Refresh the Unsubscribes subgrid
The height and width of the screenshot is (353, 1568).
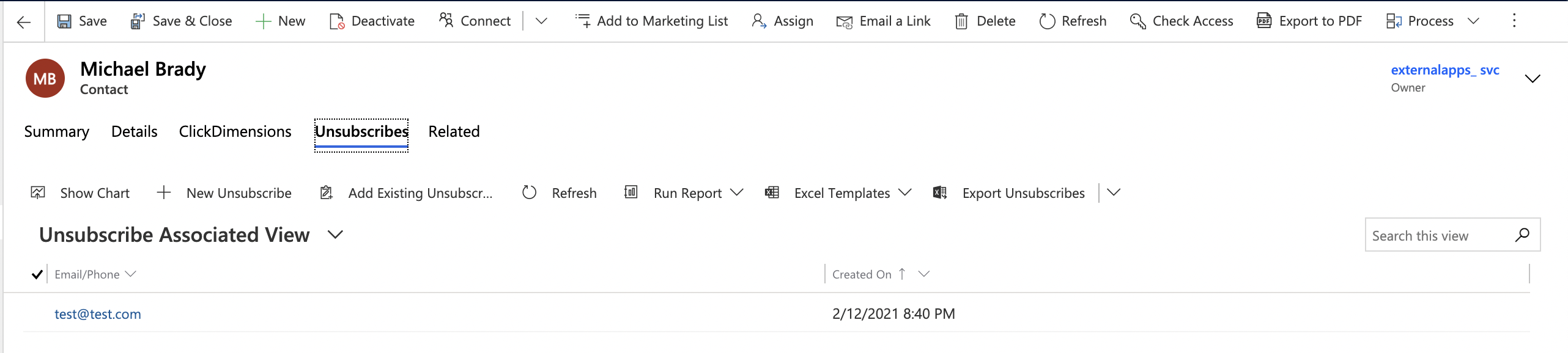[559, 193]
